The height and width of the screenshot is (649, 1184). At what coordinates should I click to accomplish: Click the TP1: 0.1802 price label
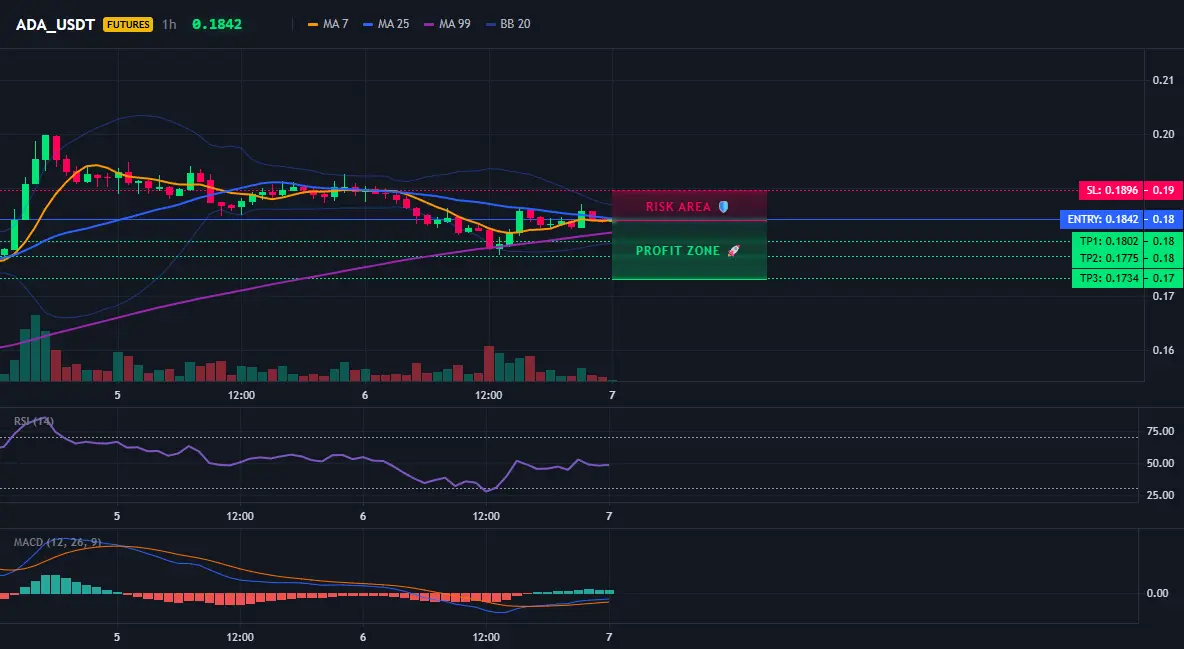(1108, 241)
